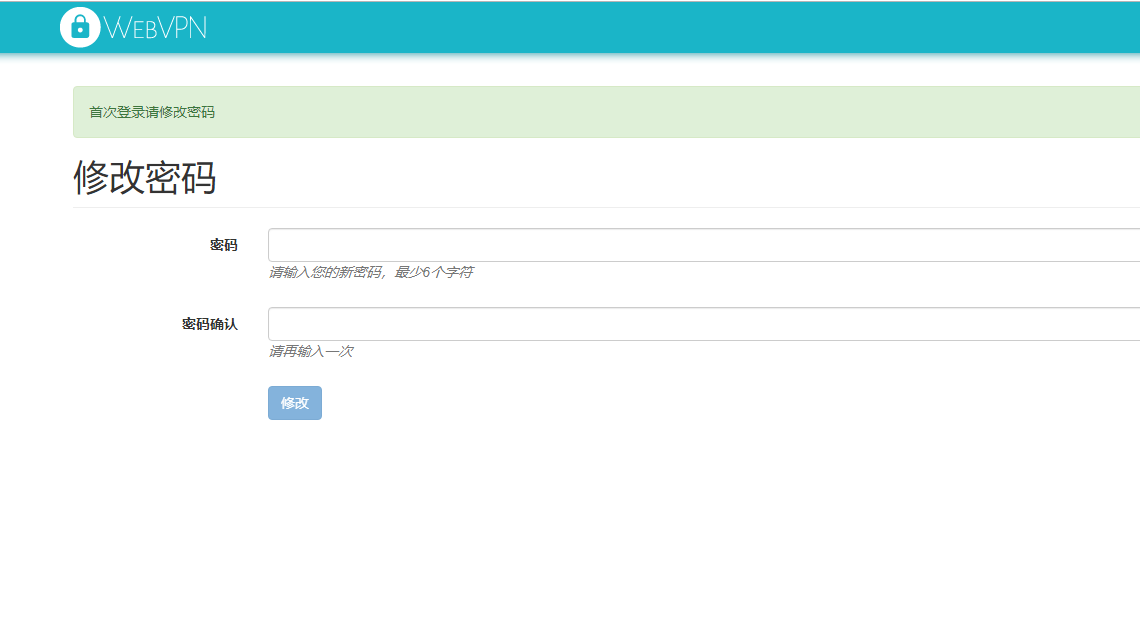This screenshot has height=626, width=1140.
Task: Click the 修改密码 page heading
Action: pyautogui.click(x=145, y=178)
